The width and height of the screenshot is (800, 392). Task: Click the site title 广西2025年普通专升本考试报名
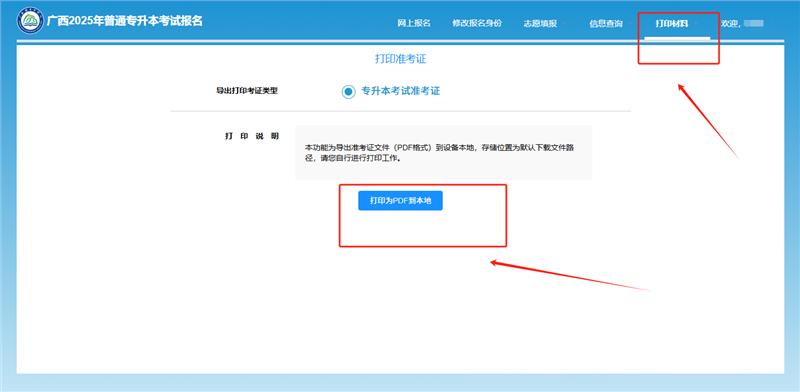tap(124, 21)
